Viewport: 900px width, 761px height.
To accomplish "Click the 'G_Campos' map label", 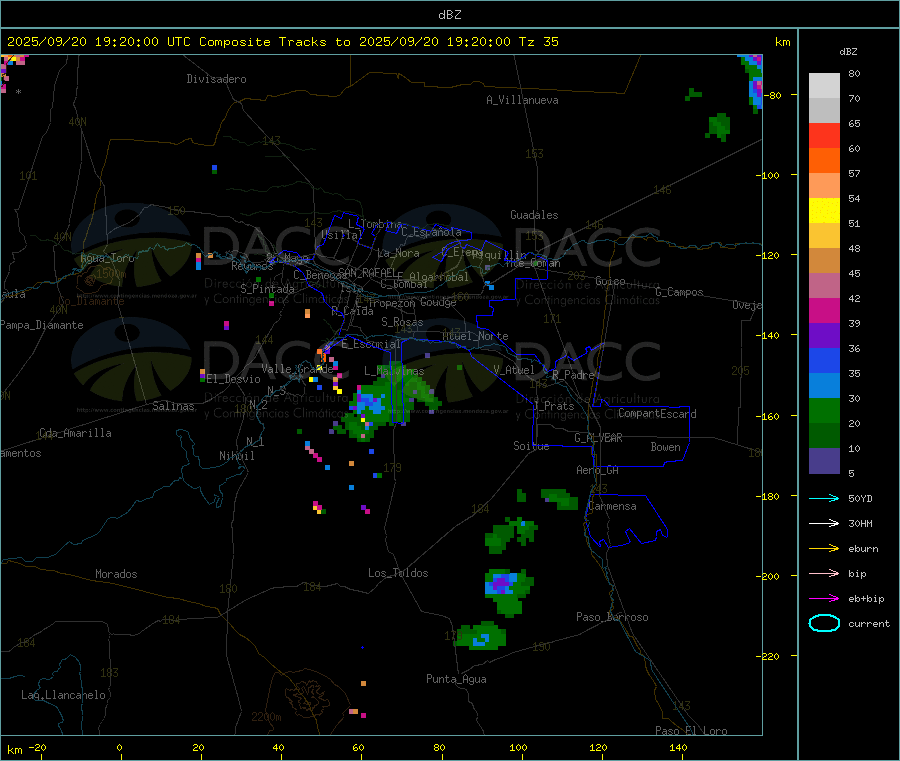I will point(679,292).
